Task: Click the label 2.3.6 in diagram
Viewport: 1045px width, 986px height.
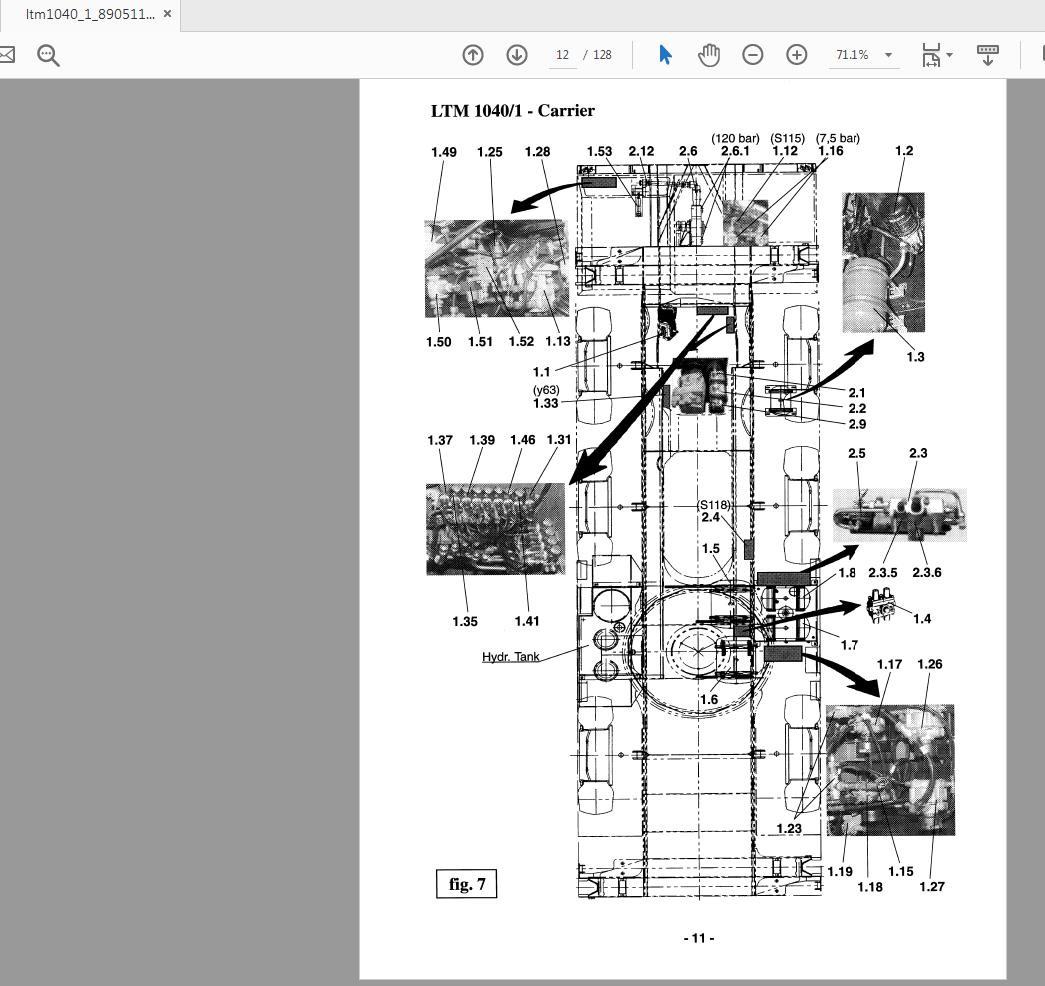Action: [926, 573]
